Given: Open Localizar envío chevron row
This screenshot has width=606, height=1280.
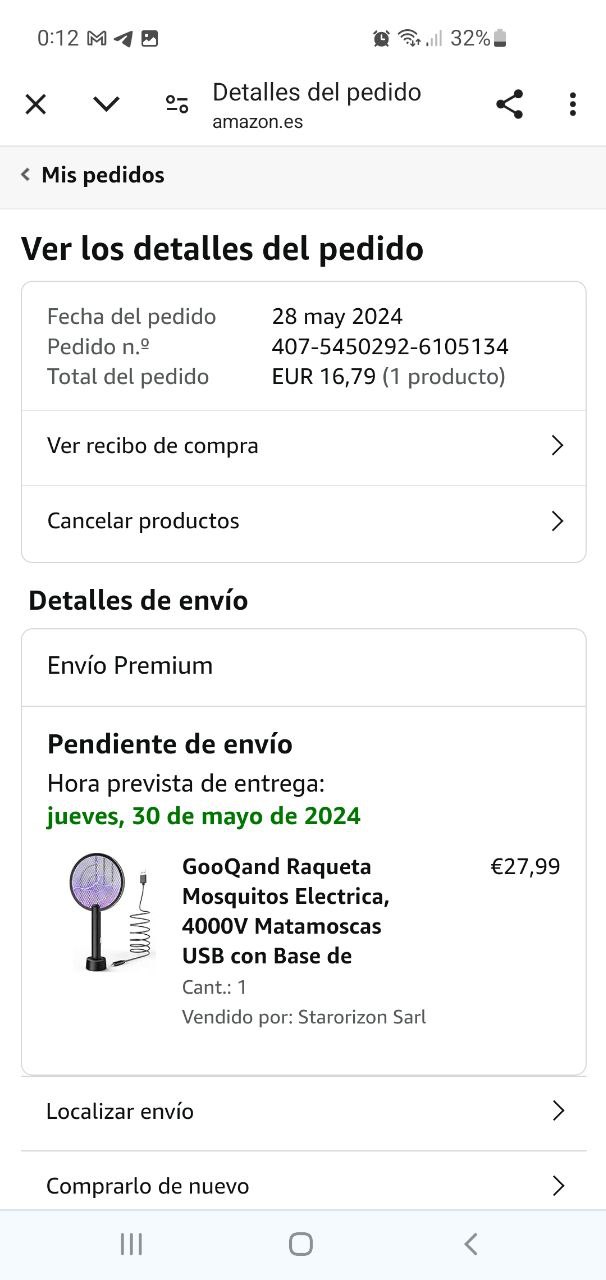Looking at the screenshot, I should [x=303, y=1111].
